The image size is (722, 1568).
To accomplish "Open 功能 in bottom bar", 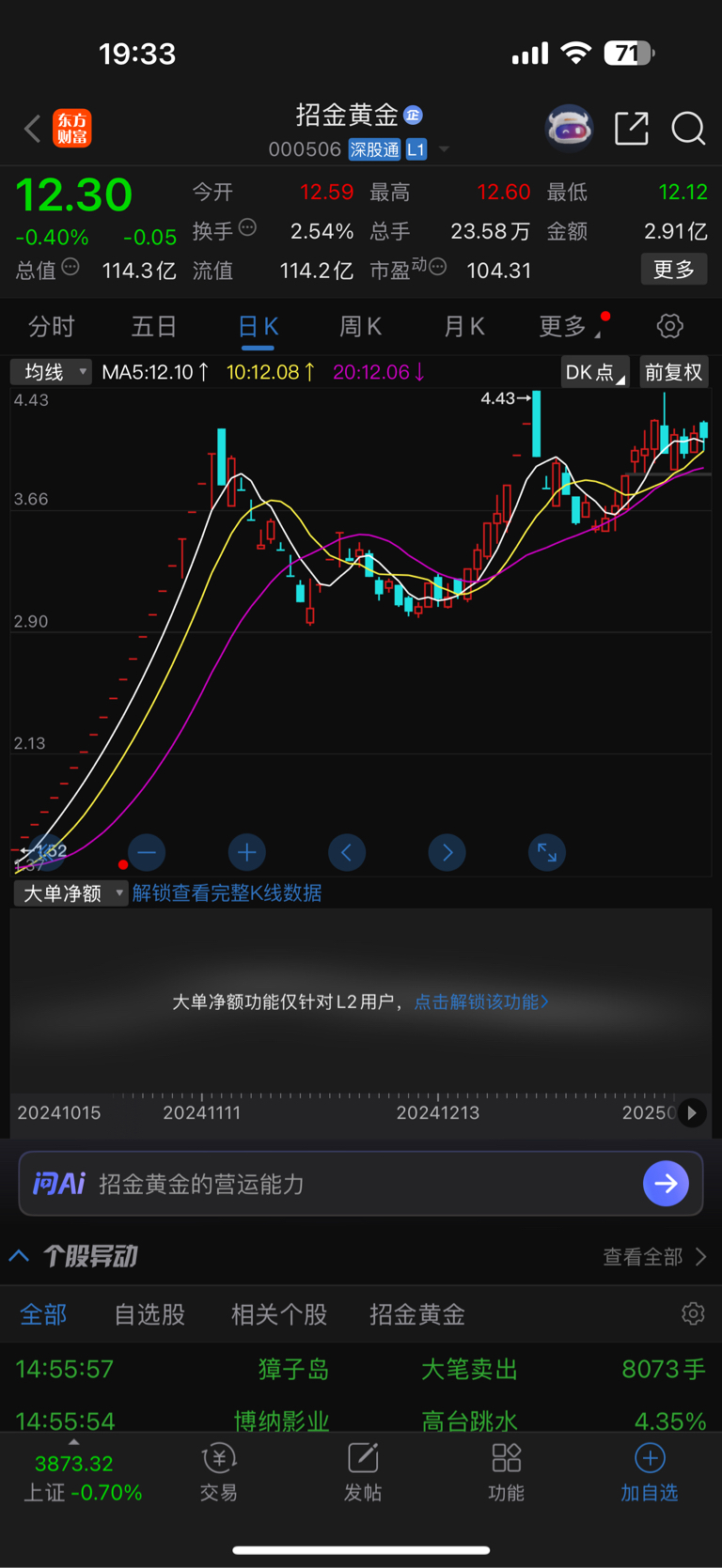I will pyautogui.click(x=507, y=1473).
